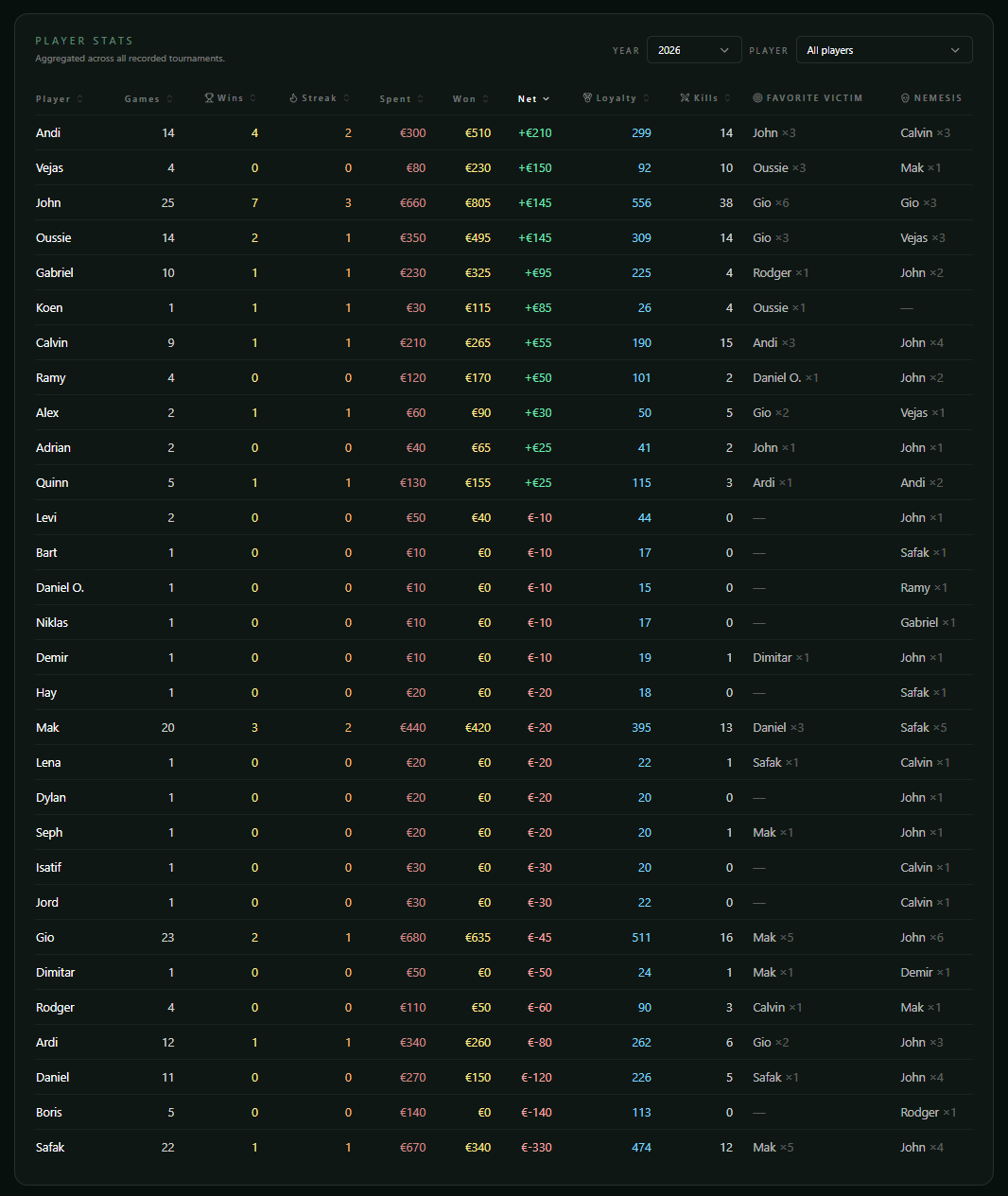Open the Year 2026 dropdown
The image size is (1008, 1196).
[694, 50]
